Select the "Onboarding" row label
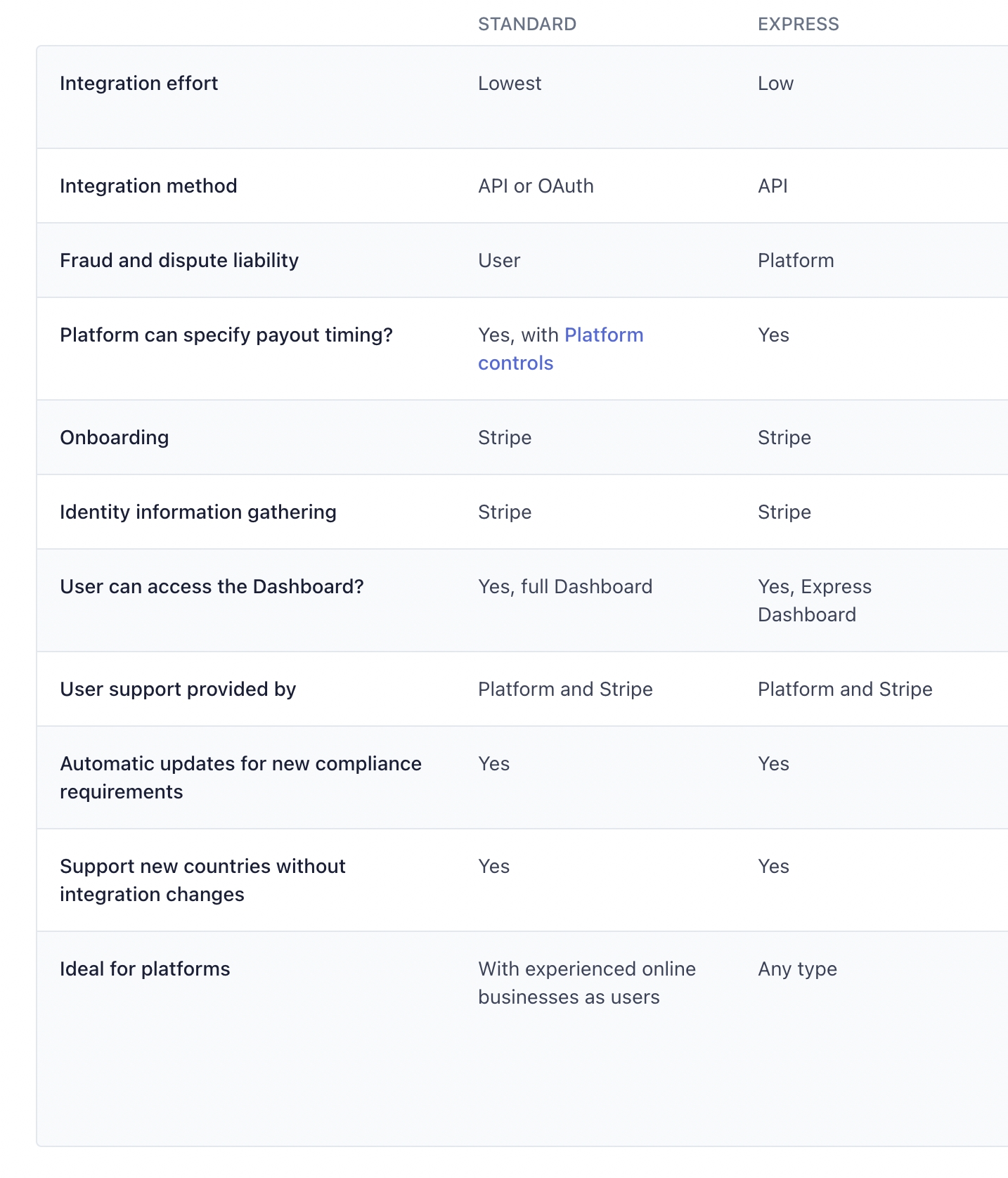1008x1178 pixels. tap(115, 438)
